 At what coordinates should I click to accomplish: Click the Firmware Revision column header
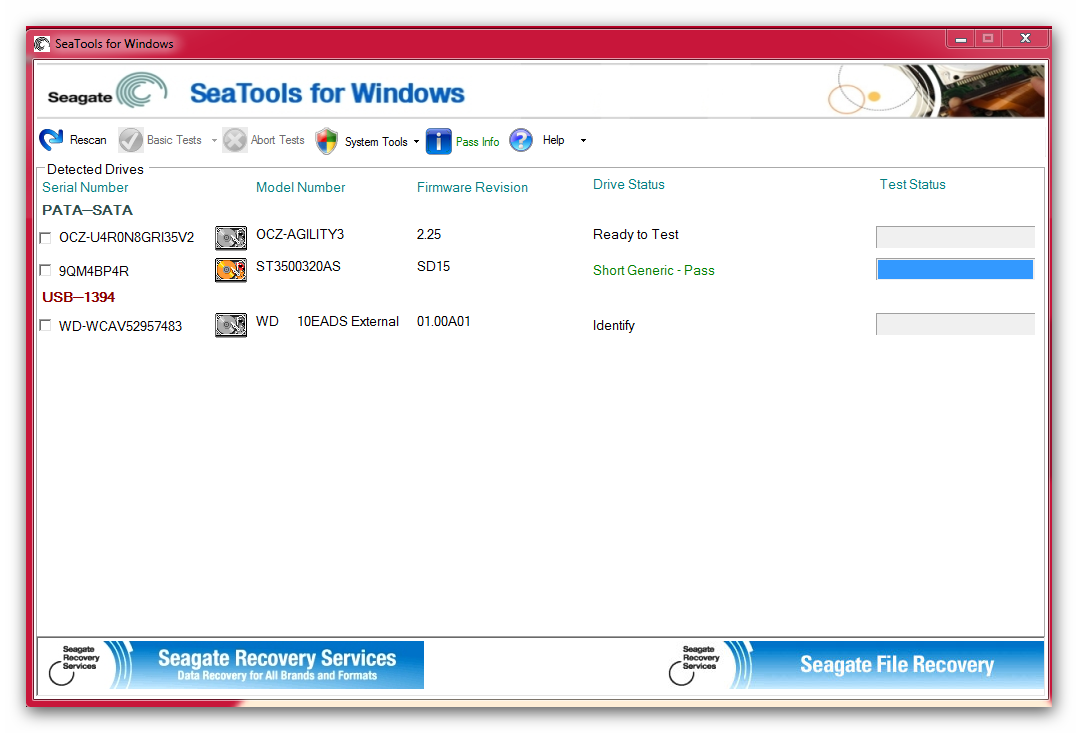[x=472, y=187]
